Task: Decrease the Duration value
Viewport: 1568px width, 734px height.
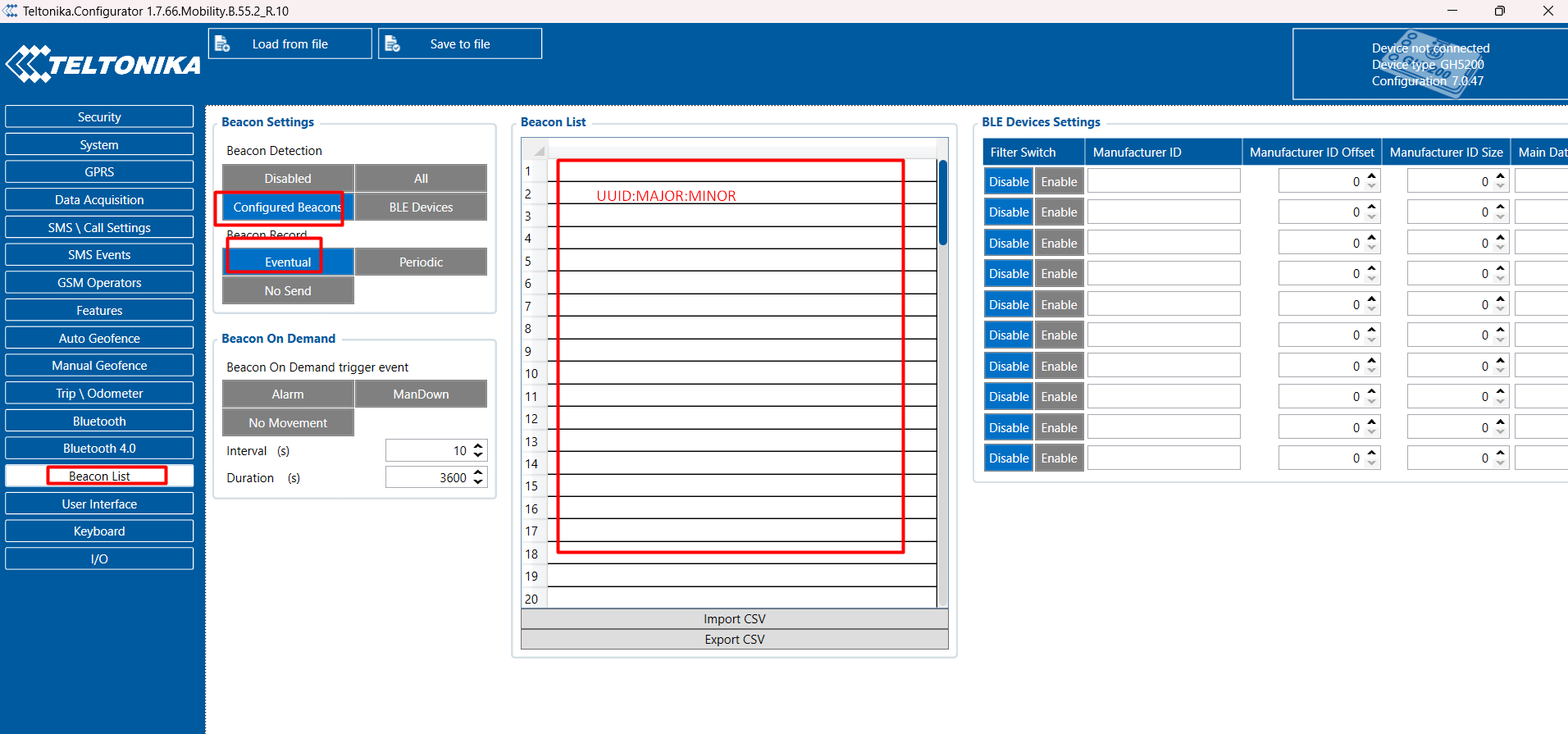Action: (479, 482)
